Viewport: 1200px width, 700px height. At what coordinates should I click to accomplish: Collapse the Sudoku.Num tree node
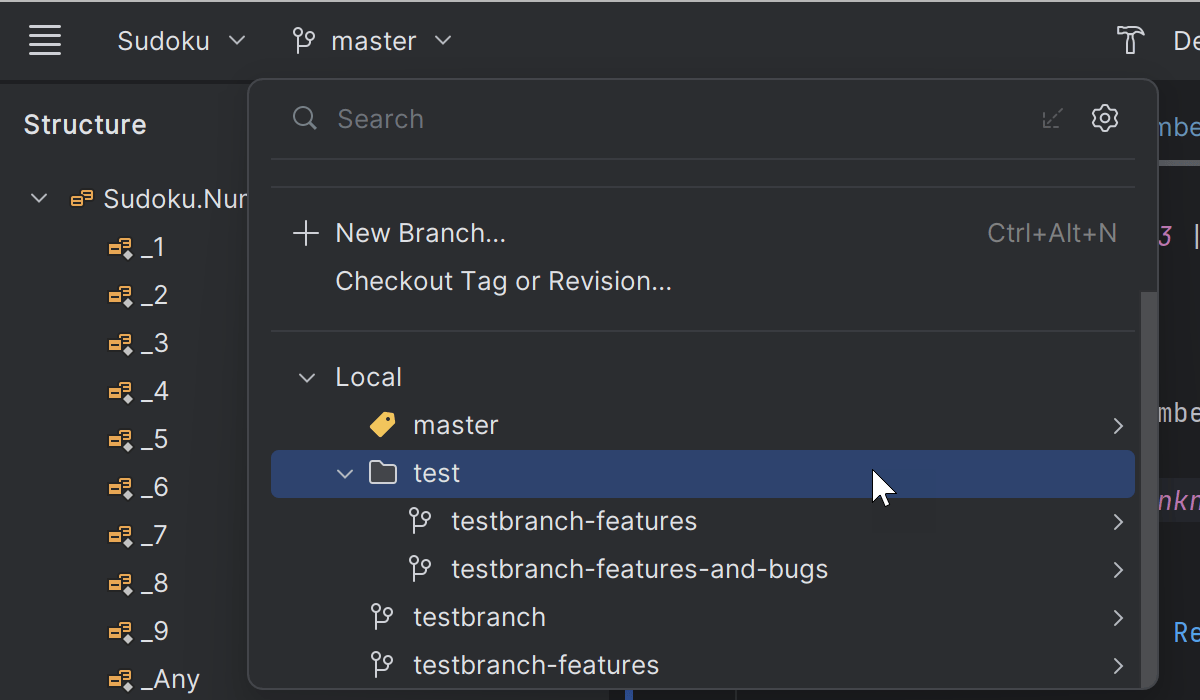point(39,198)
